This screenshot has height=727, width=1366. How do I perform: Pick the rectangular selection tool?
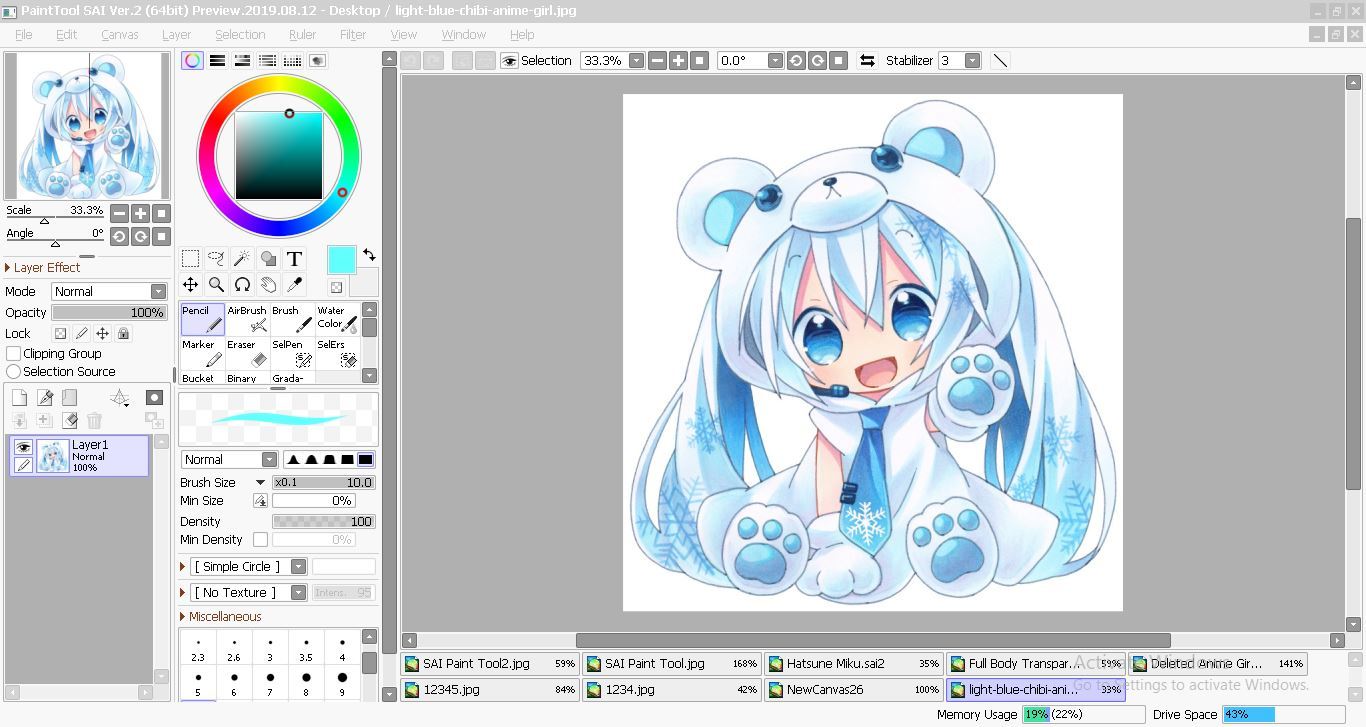pos(190,259)
